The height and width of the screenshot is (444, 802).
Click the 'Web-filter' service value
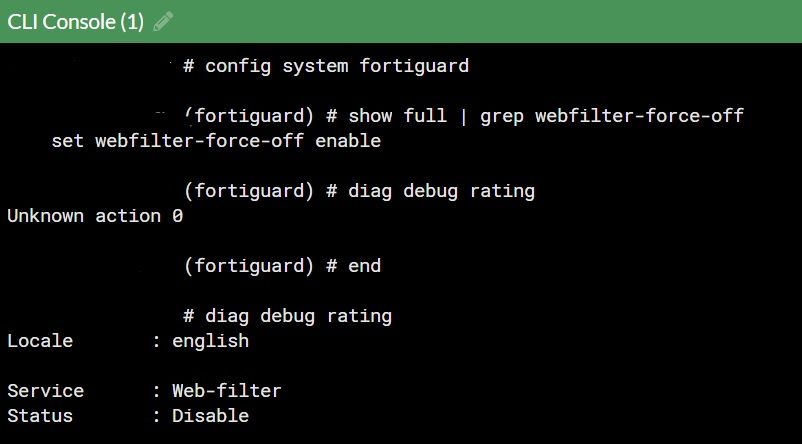227,391
